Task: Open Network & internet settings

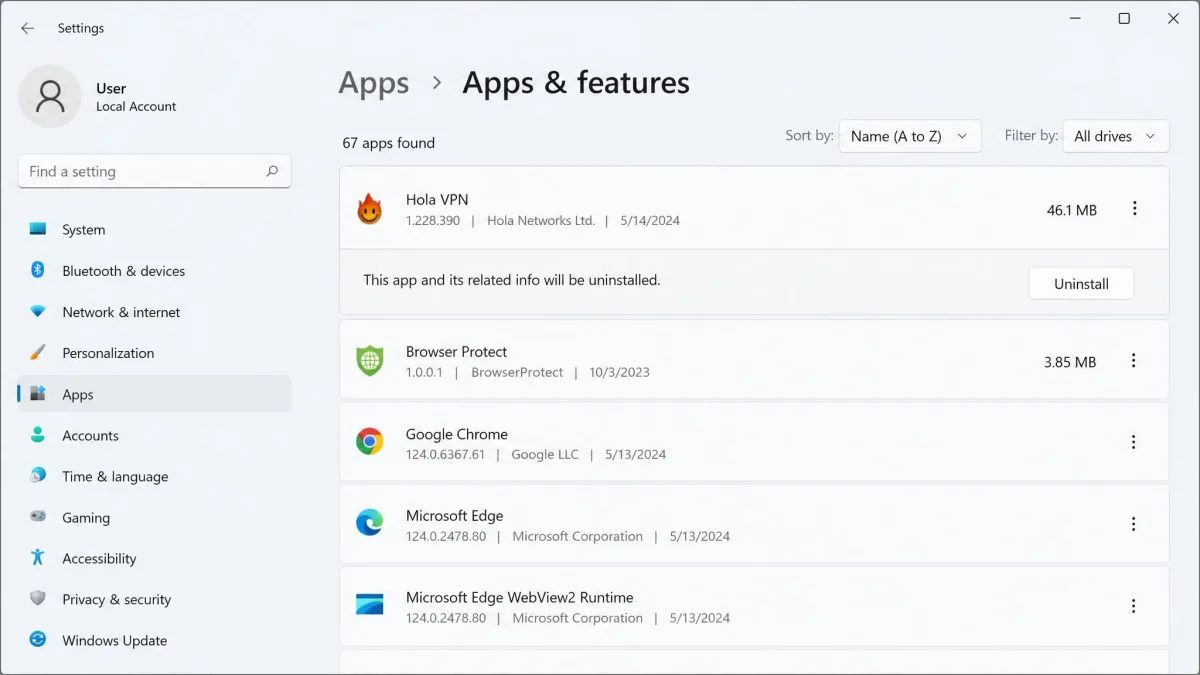Action: (x=155, y=311)
